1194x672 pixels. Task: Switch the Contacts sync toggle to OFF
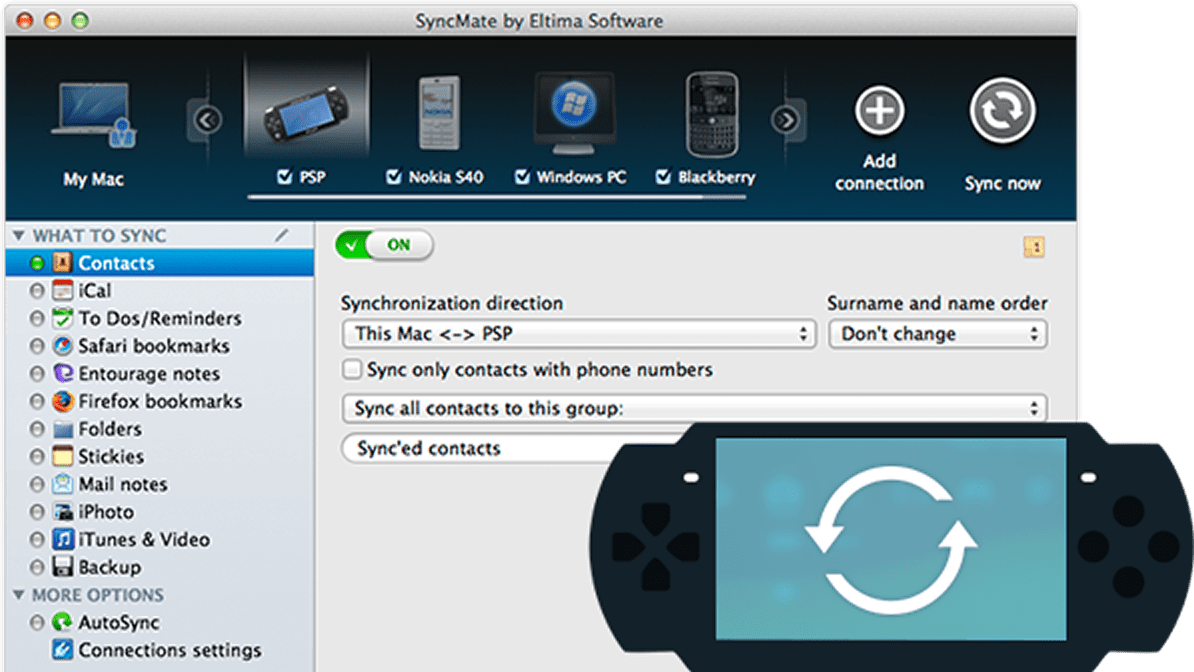tap(385, 244)
